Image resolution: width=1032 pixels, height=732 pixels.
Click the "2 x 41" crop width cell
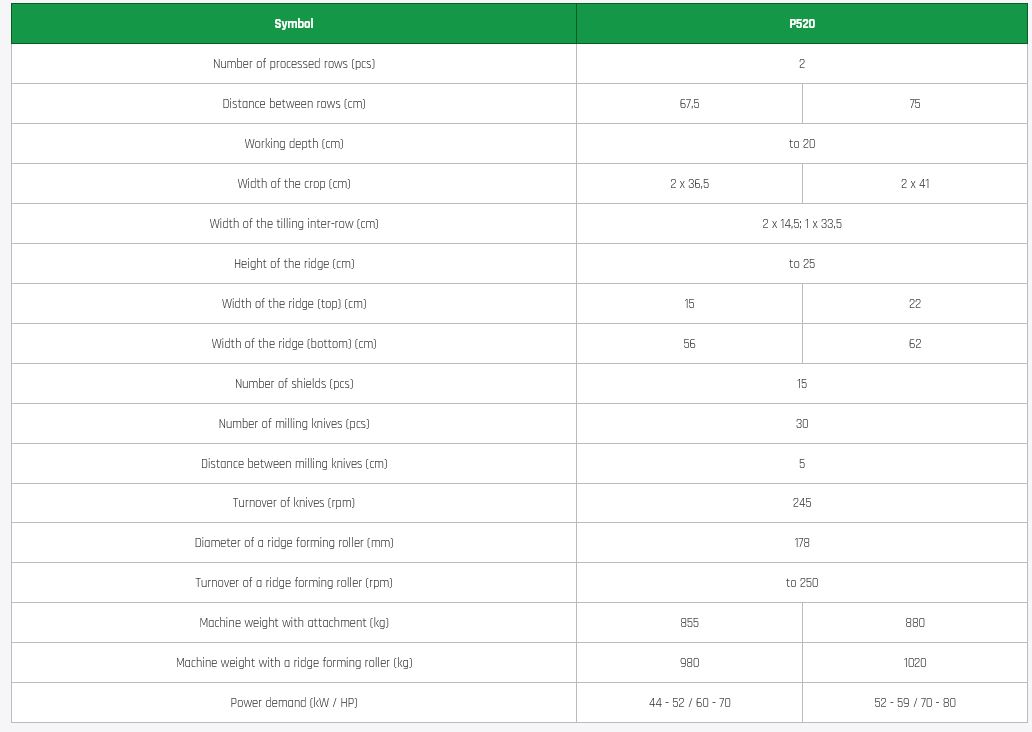pos(914,184)
